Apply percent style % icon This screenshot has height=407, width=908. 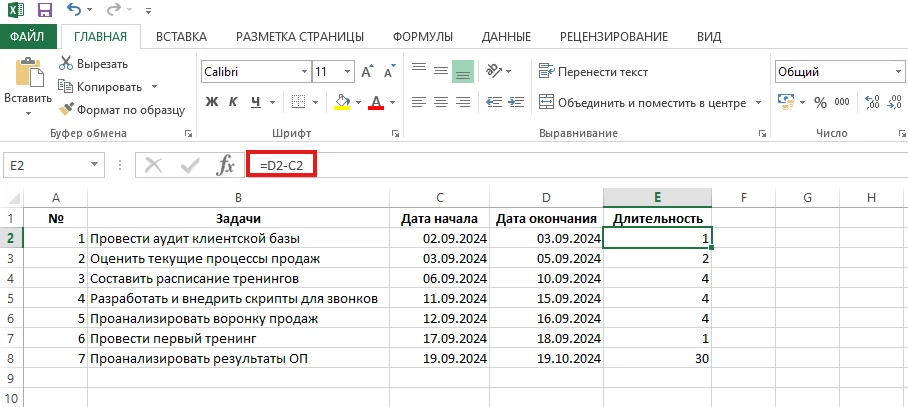[x=820, y=102]
